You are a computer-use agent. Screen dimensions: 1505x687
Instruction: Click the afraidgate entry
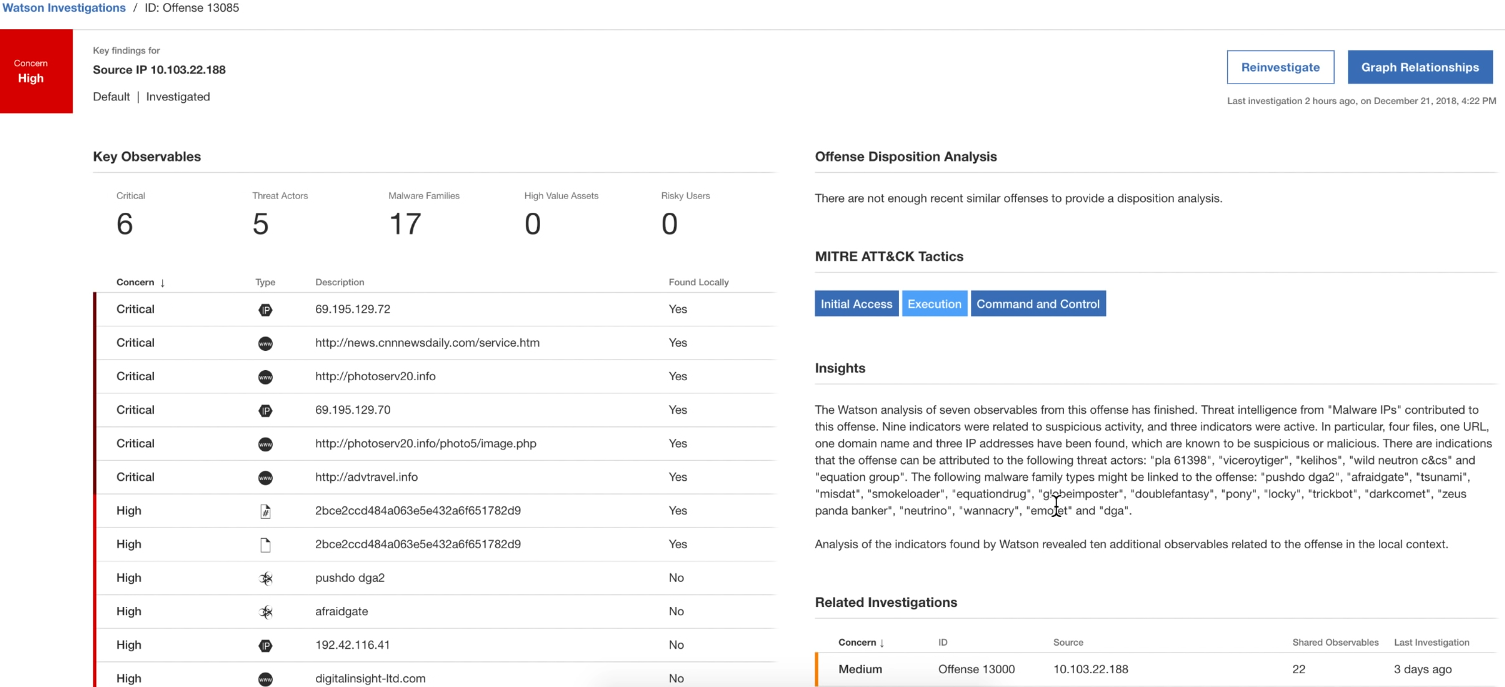coord(342,611)
